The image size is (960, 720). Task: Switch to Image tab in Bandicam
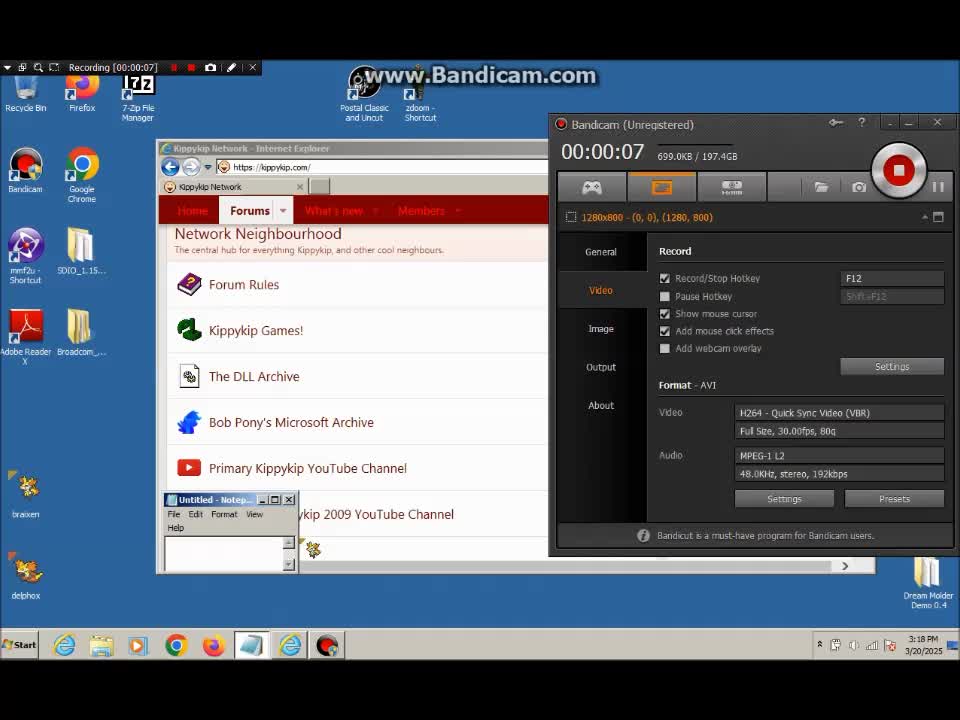[601, 329]
